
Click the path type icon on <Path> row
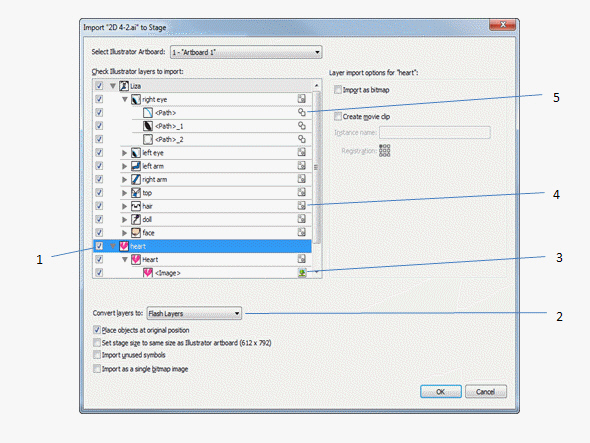pyautogui.click(x=302, y=112)
